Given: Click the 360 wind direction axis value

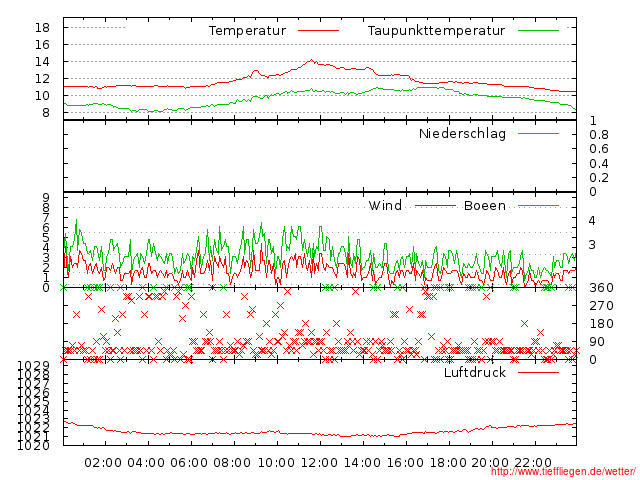Looking at the screenshot, I should 601,288.
